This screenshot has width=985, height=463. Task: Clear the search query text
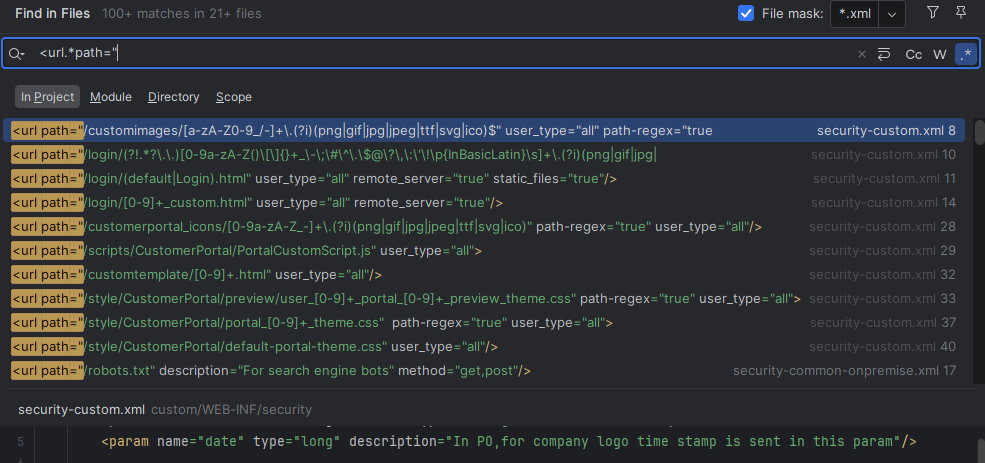[862, 55]
